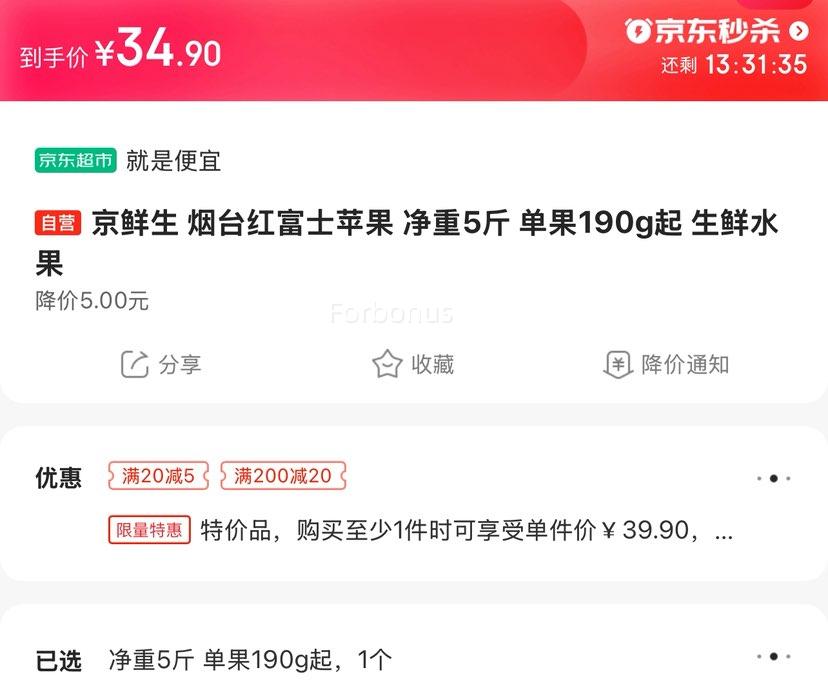Tap the JD Seckill lightning icon

click(x=637, y=31)
